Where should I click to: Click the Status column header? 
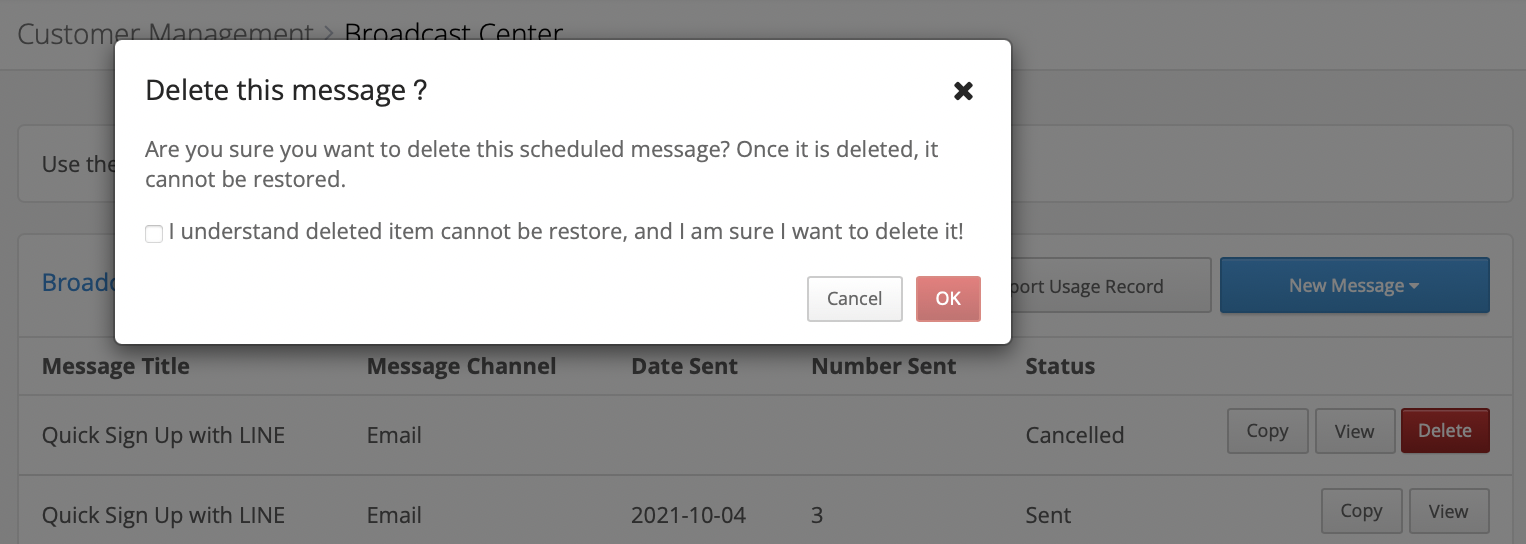pyautogui.click(x=1060, y=366)
